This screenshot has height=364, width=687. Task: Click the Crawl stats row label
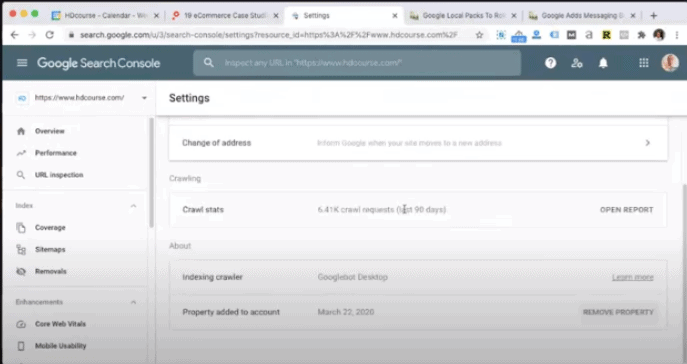coord(203,210)
